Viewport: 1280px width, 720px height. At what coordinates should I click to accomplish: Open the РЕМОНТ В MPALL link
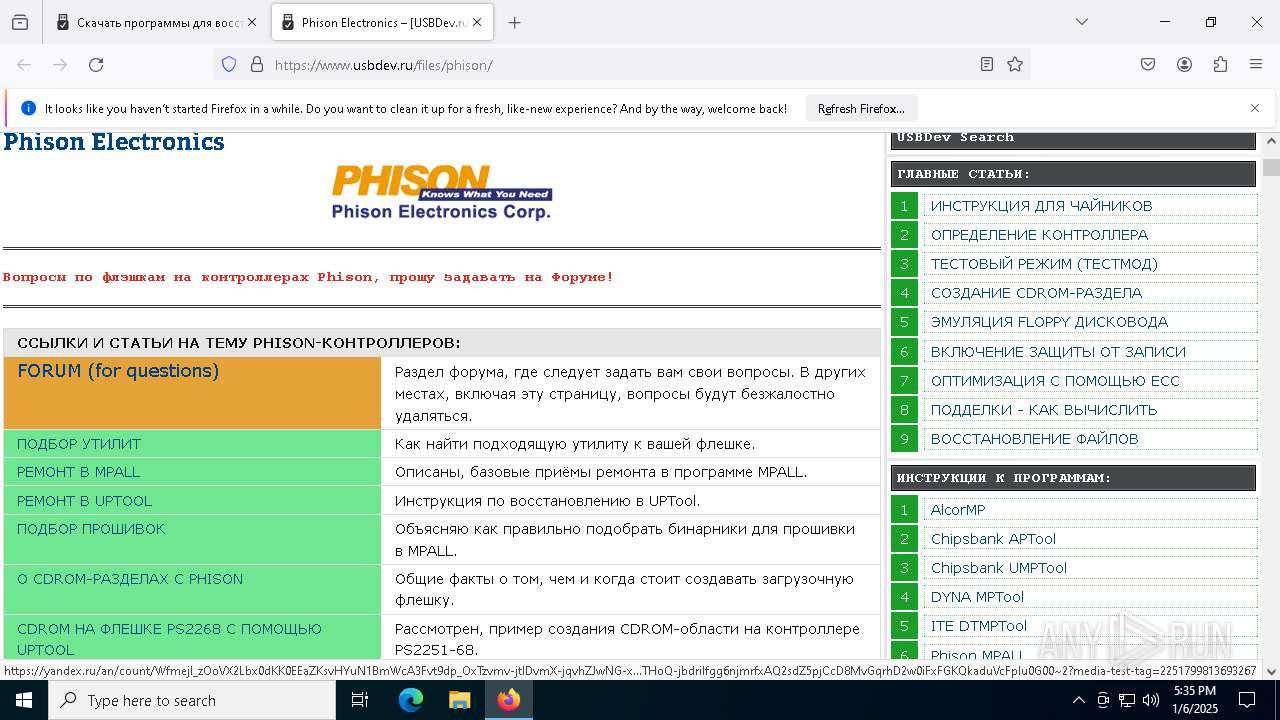click(79, 472)
